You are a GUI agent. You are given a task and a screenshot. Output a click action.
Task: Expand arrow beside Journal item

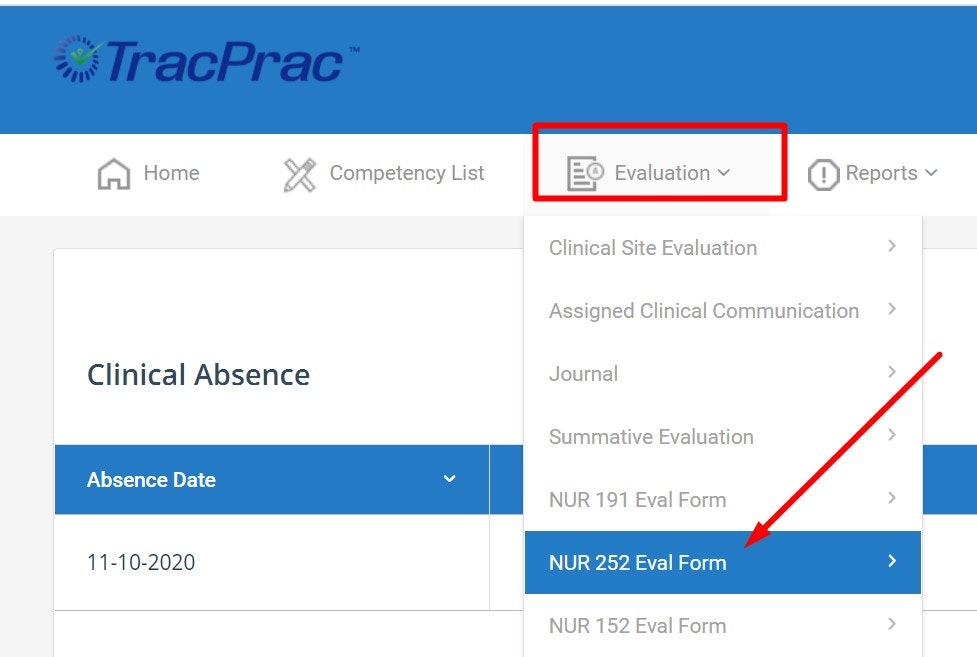click(x=892, y=373)
